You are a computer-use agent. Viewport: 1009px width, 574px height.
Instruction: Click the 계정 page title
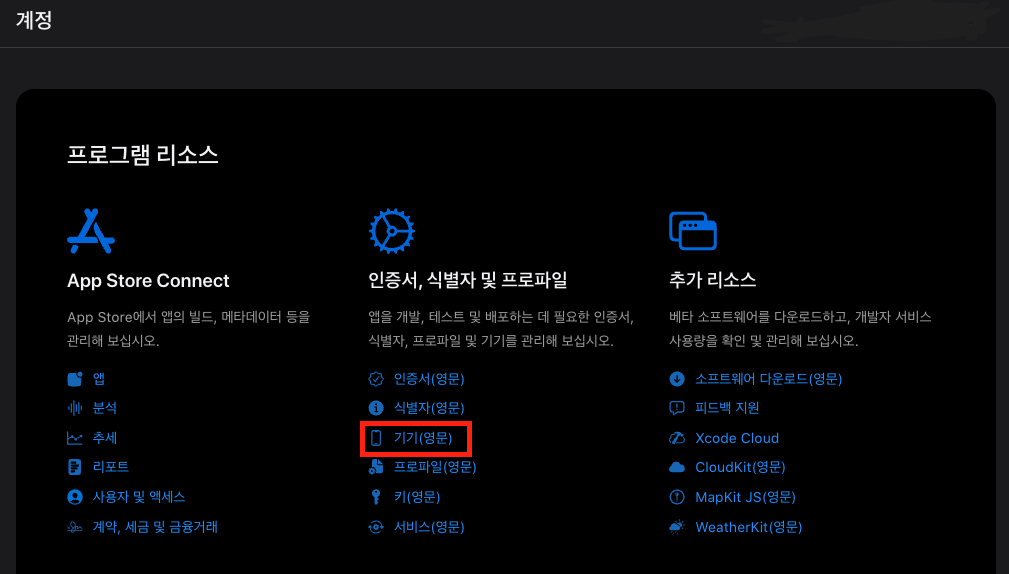(34, 20)
